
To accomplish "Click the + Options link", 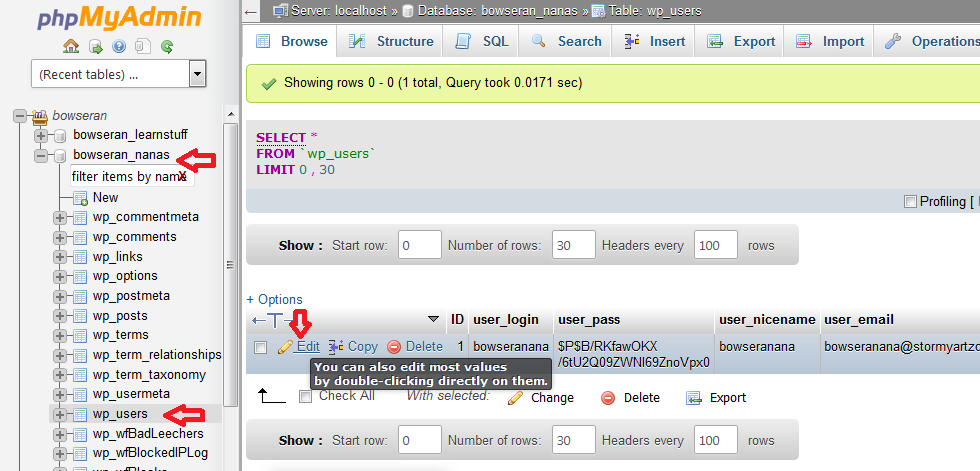I will coord(274,299).
